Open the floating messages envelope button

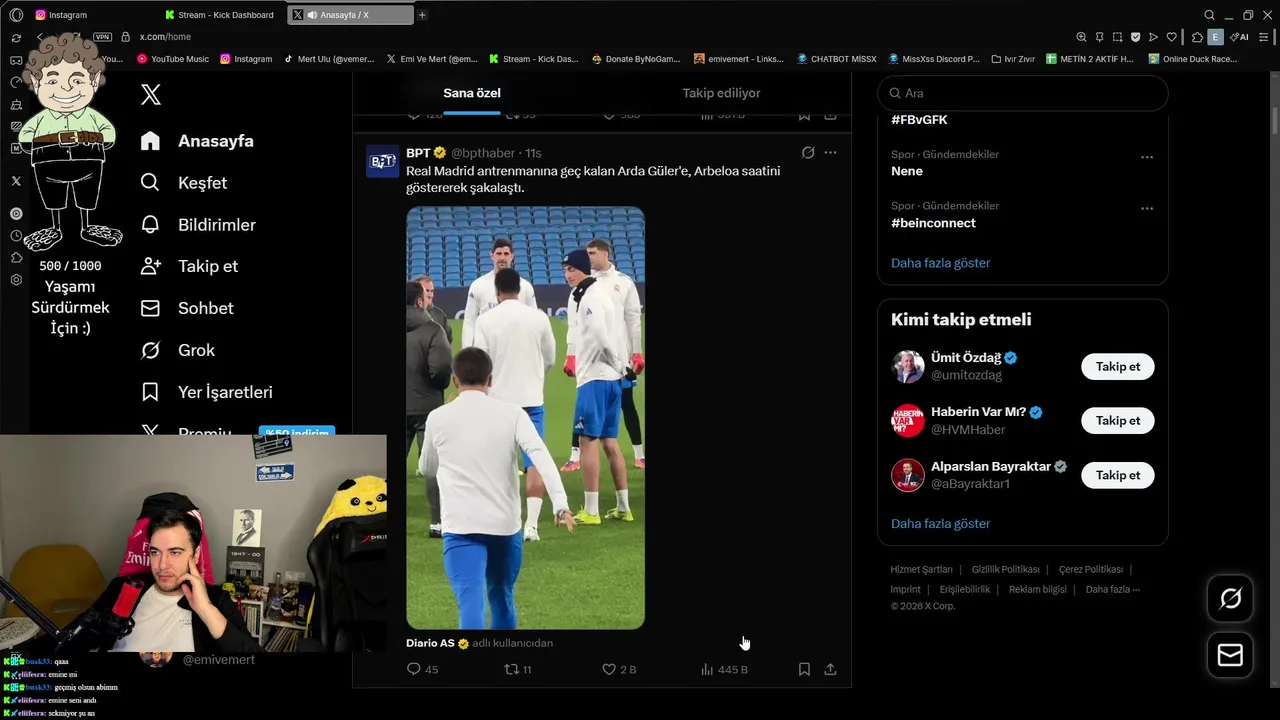point(1230,655)
